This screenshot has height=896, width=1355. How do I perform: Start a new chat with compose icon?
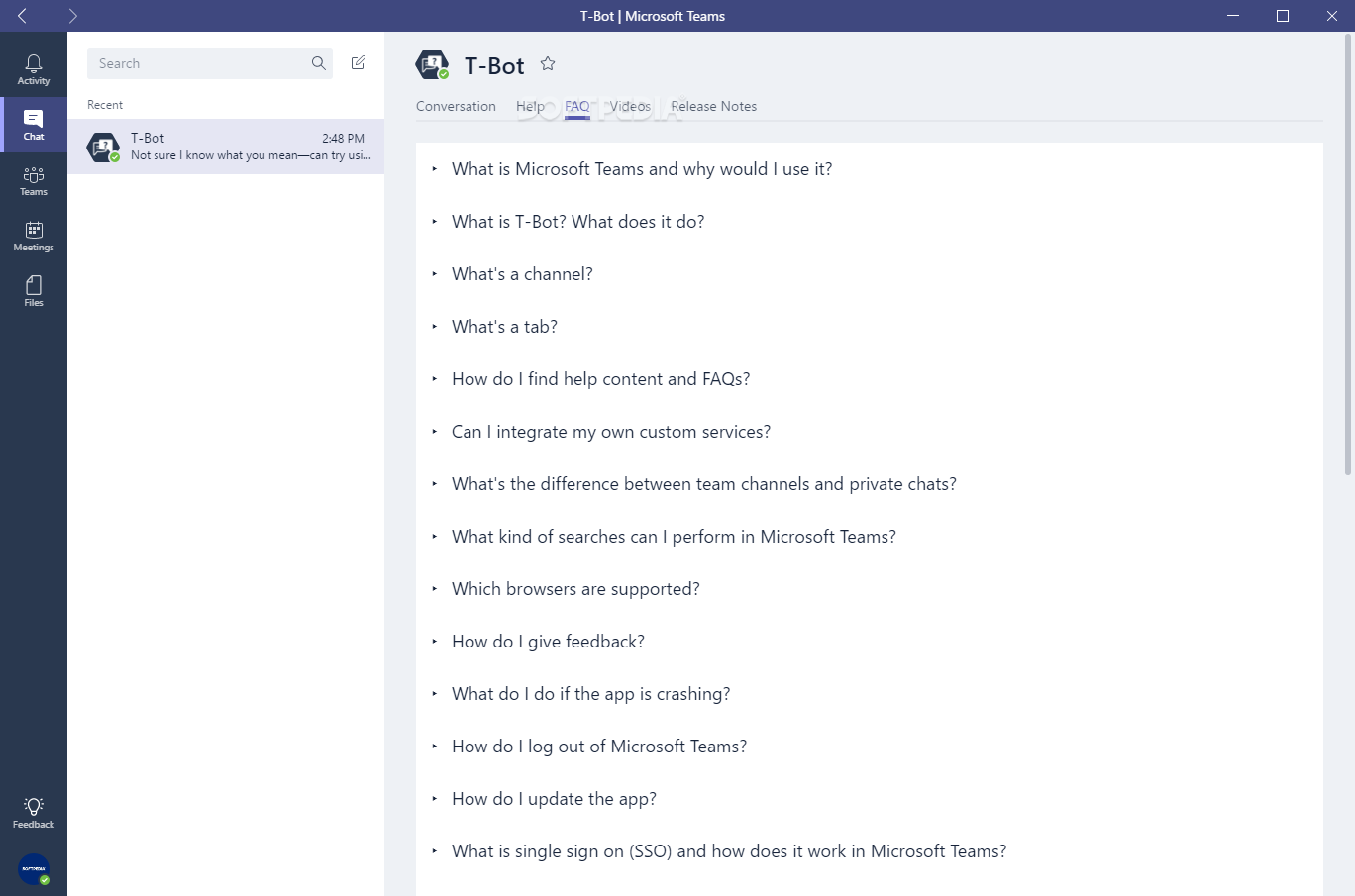point(359,62)
